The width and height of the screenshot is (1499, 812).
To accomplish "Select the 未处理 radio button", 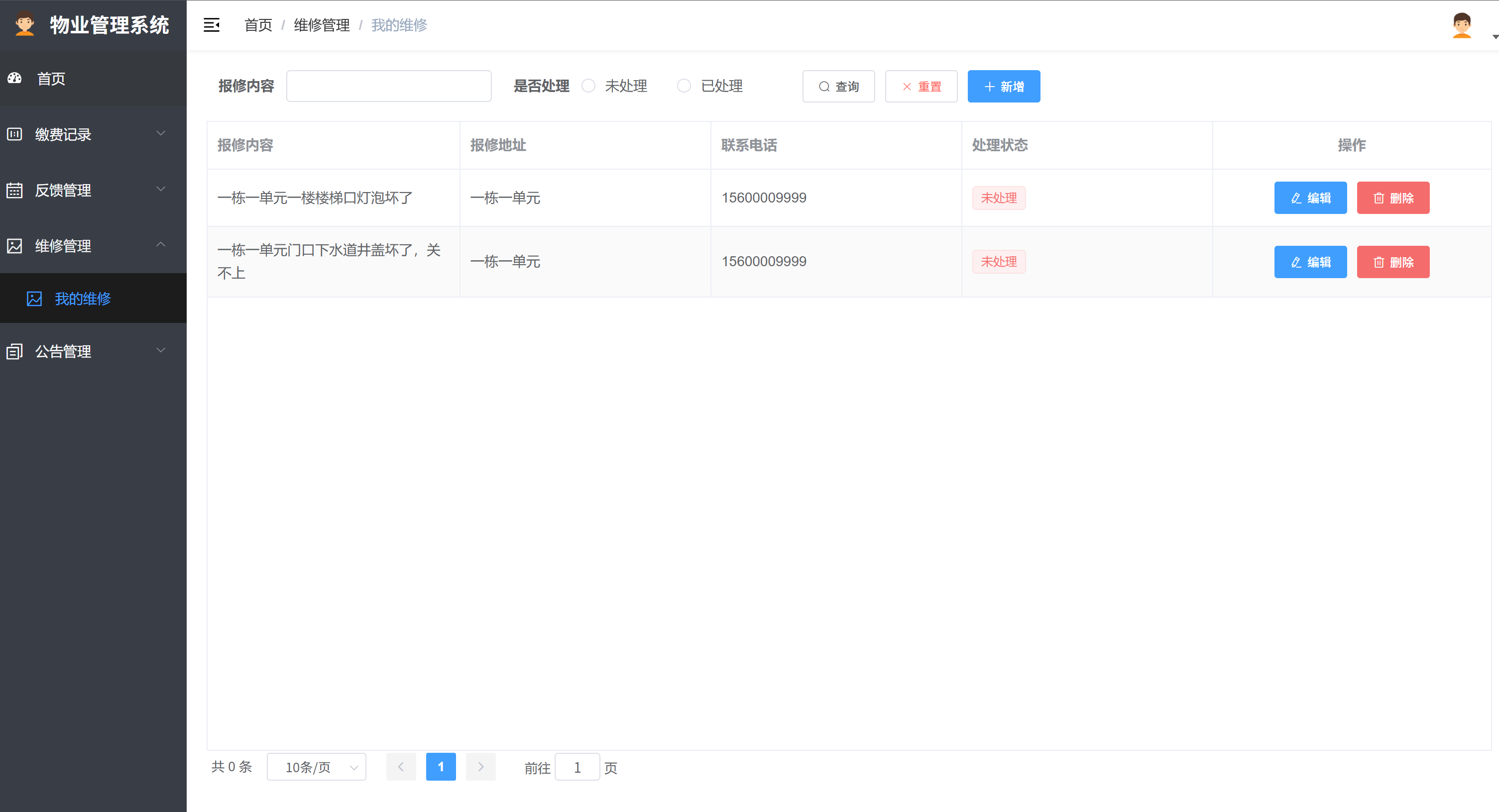I will (588, 86).
